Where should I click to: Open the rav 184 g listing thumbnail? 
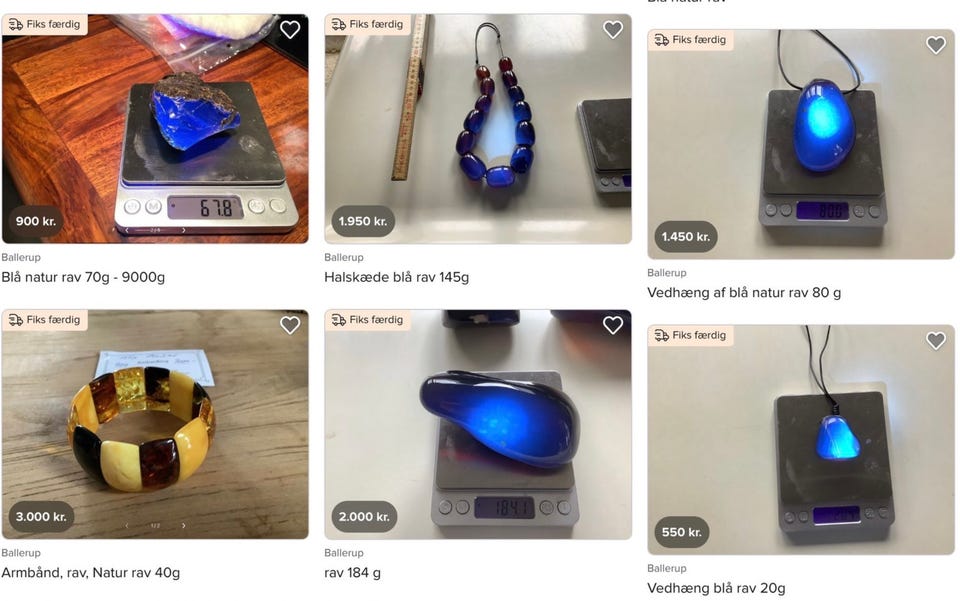(x=478, y=424)
